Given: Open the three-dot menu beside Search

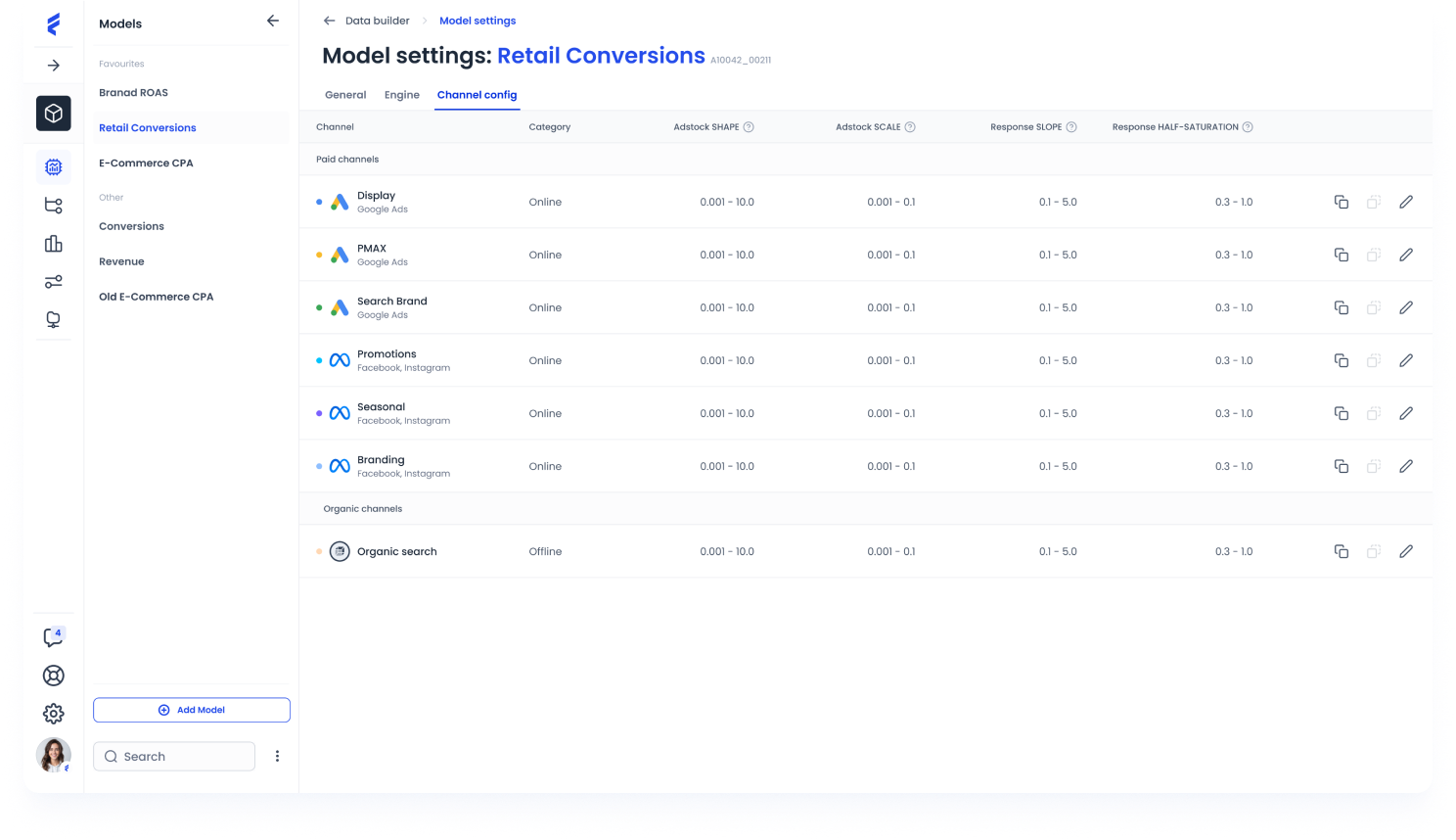Looking at the screenshot, I should click(277, 756).
